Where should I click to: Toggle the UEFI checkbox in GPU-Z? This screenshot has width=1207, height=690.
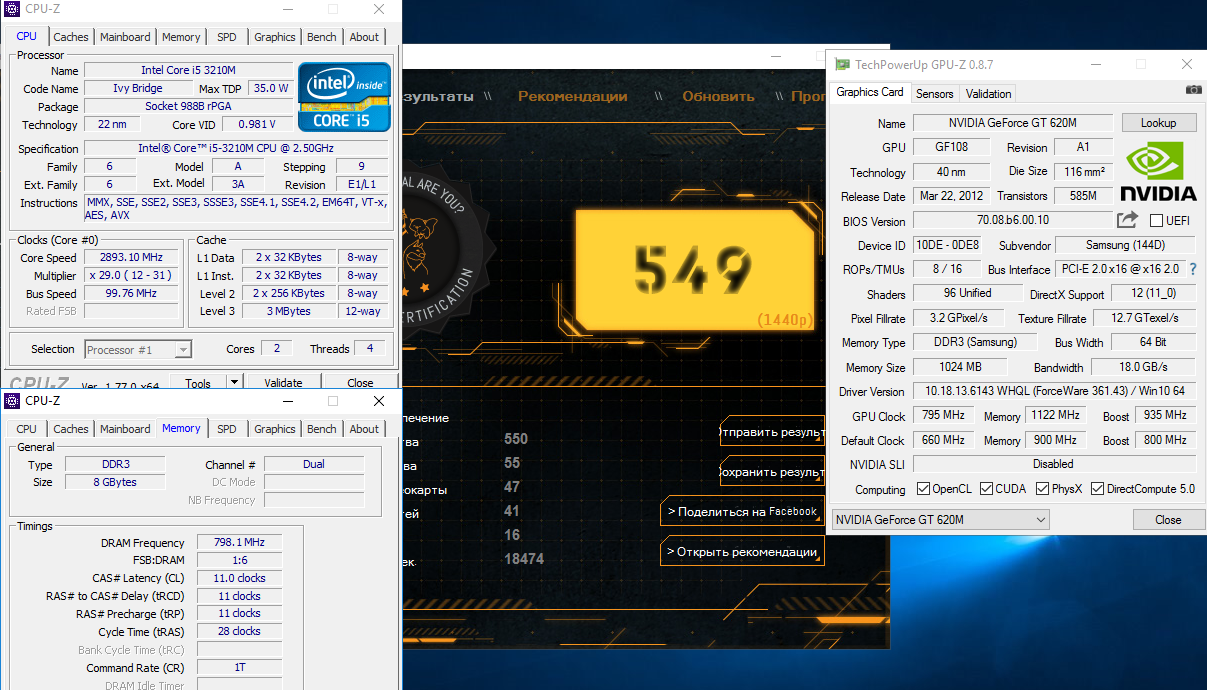click(x=1157, y=221)
